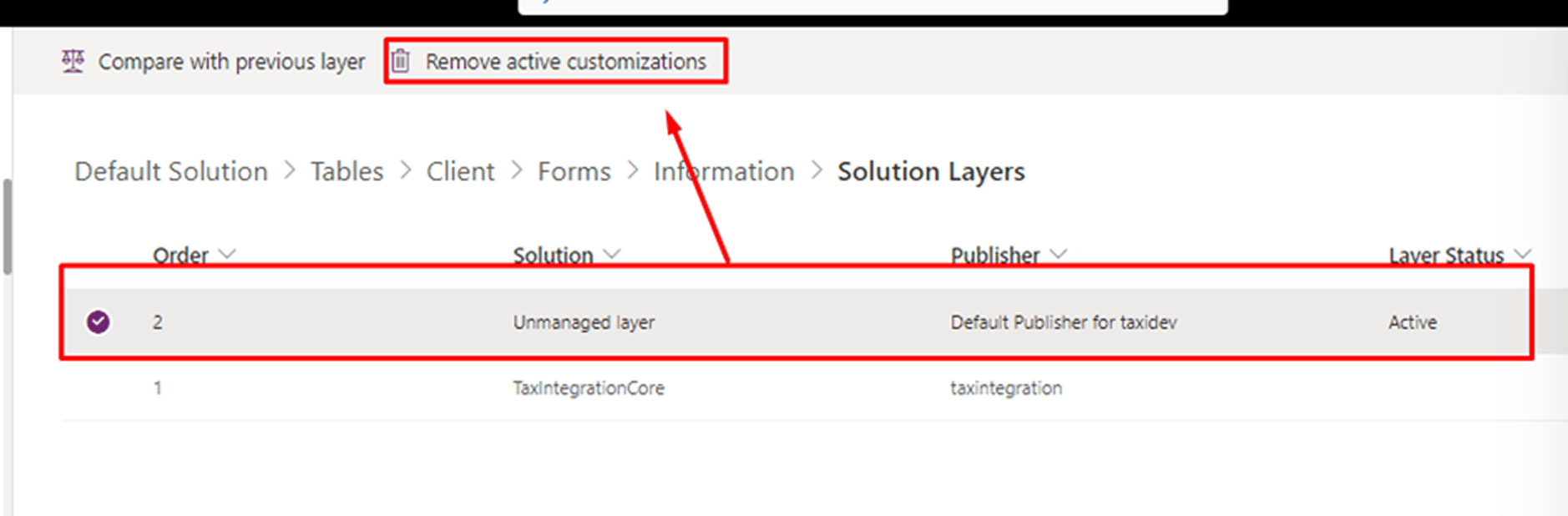Open the Client breadcrumb link
This screenshot has height=516, width=1568.
[x=460, y=171]
